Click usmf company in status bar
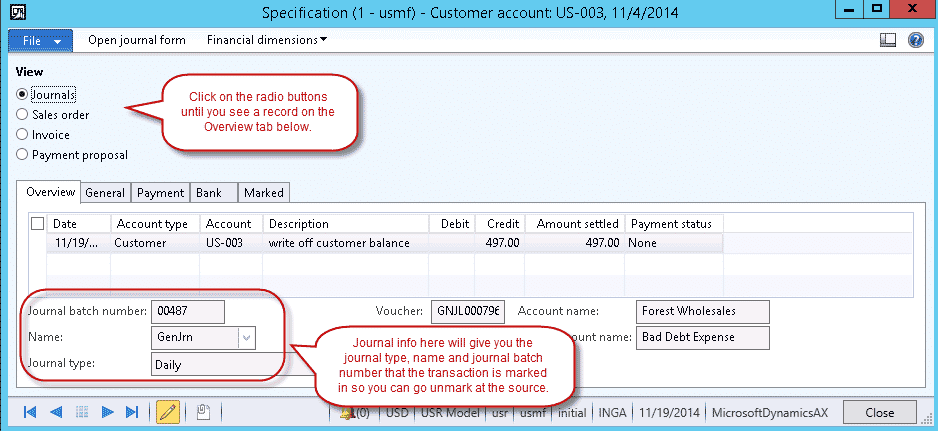The width and height of the screenshot is (938, 431). tap(532, 412)
